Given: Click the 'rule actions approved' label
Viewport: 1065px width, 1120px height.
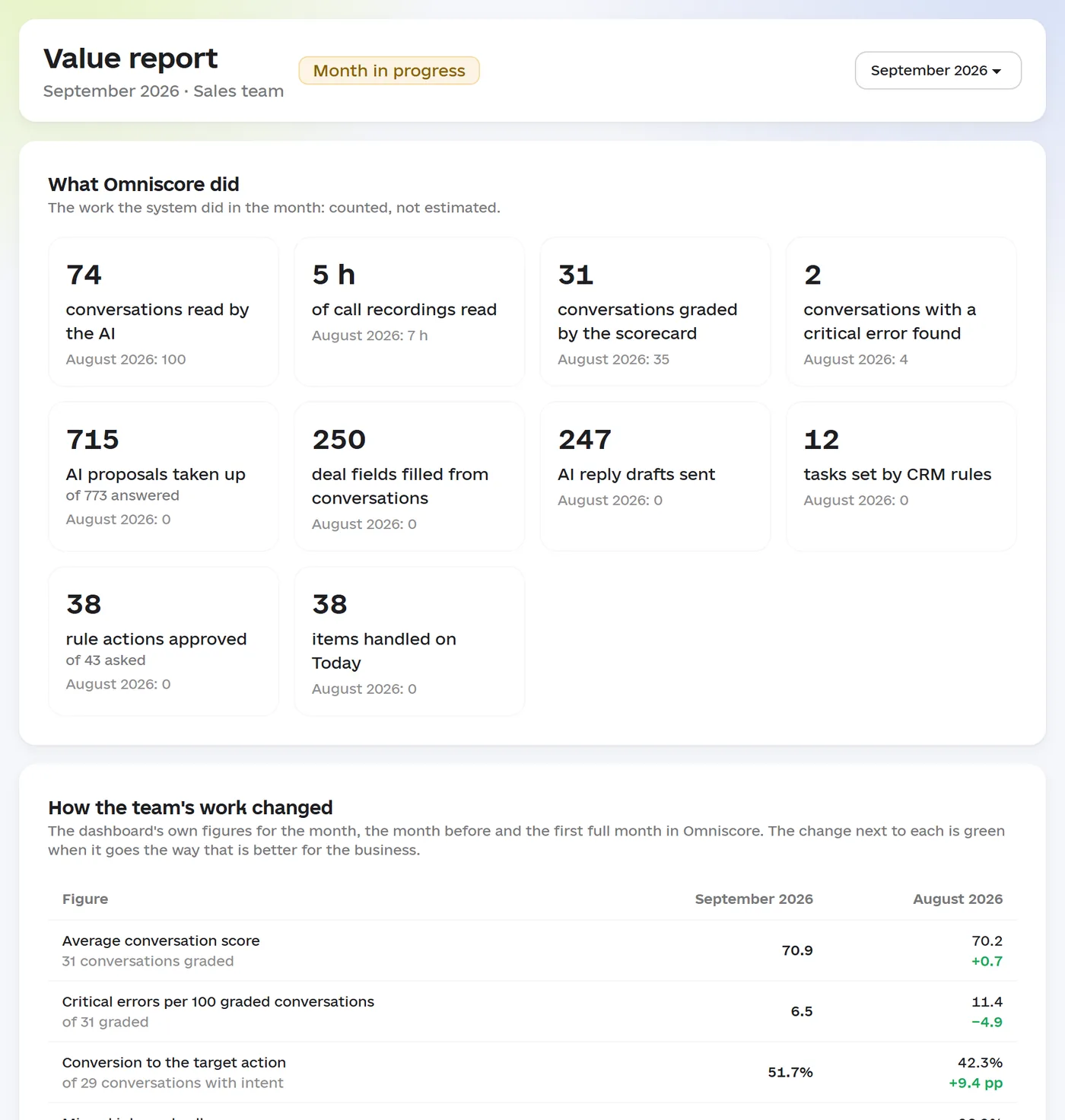Looking at the screenshot, I should 156,639.
